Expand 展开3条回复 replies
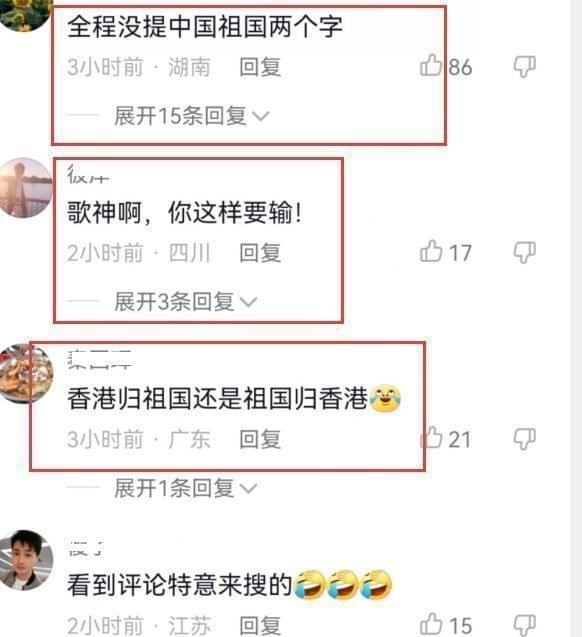The image size is (582, 637). point(186,301)
